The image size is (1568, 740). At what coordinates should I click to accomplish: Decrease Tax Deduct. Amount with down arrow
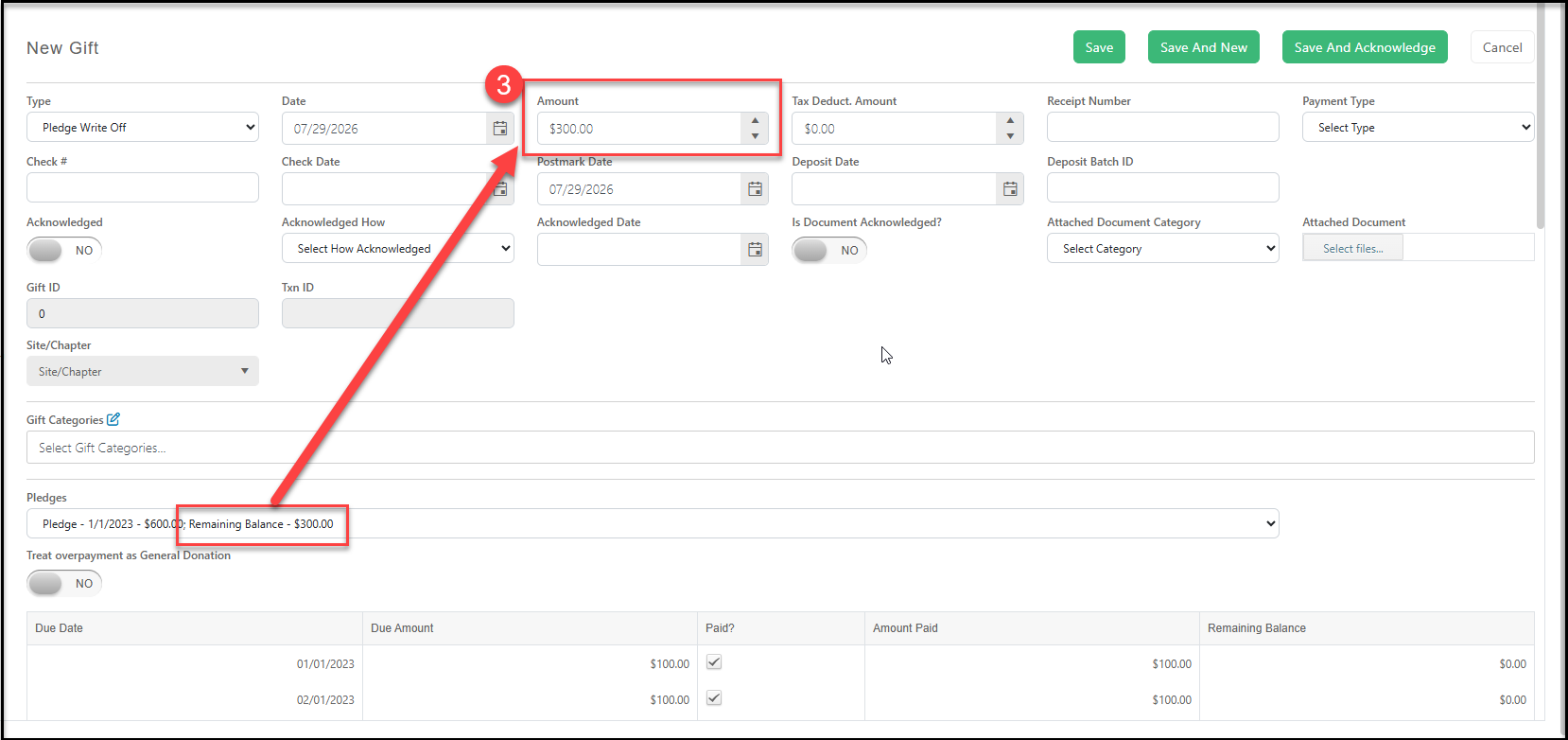coord(1010,136)
